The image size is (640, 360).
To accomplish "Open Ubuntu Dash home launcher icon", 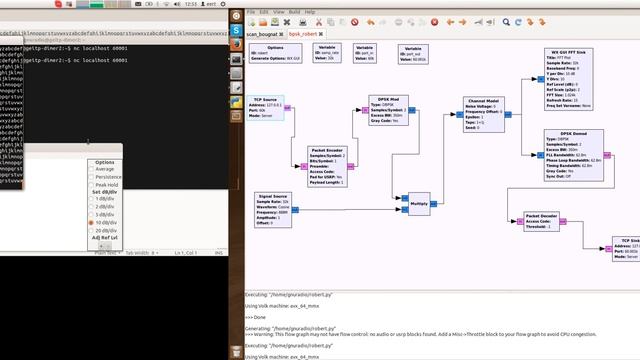I will click(x=236, y=16).
